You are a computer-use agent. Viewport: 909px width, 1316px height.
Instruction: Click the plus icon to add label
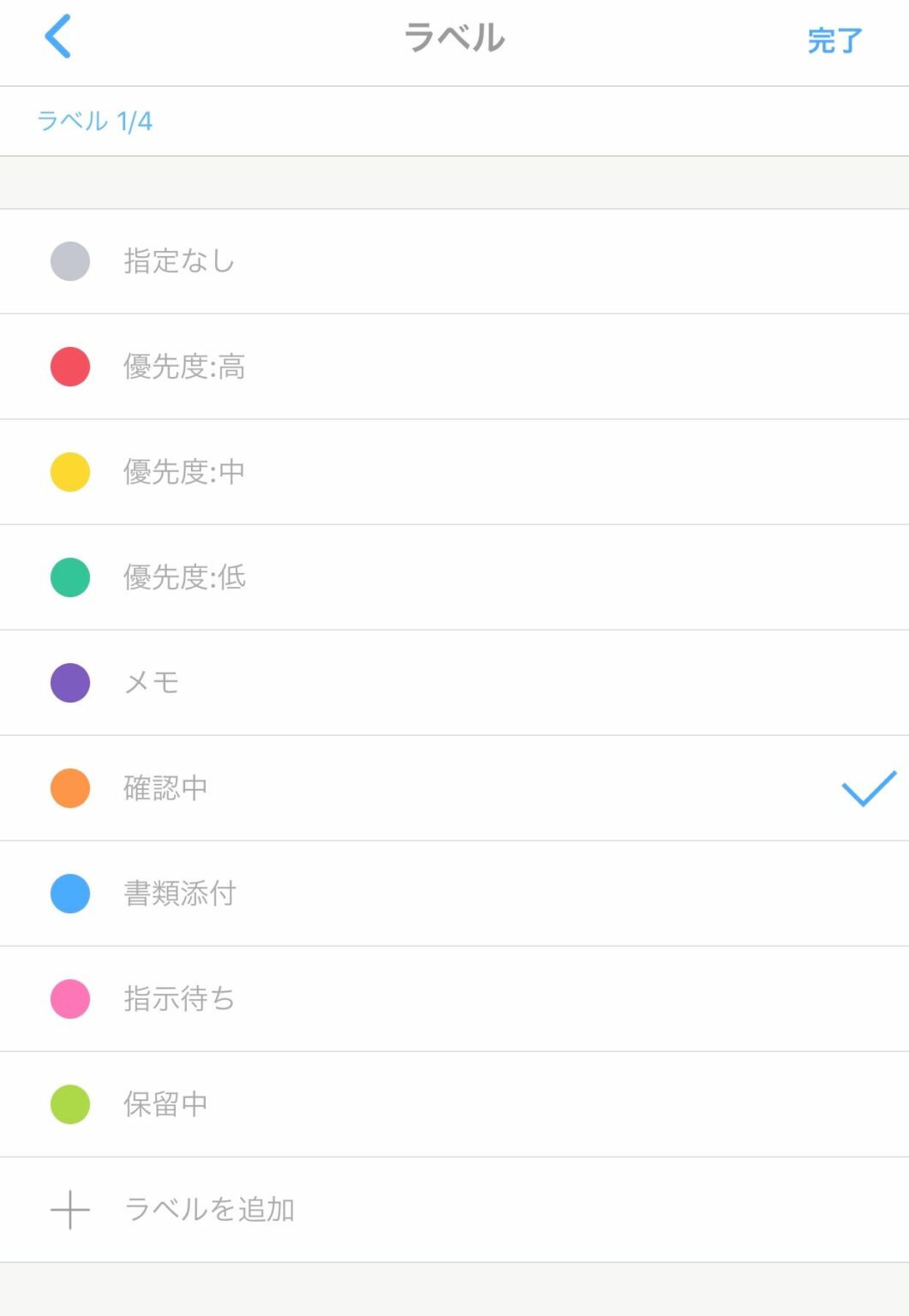[x=70, y=1210]
